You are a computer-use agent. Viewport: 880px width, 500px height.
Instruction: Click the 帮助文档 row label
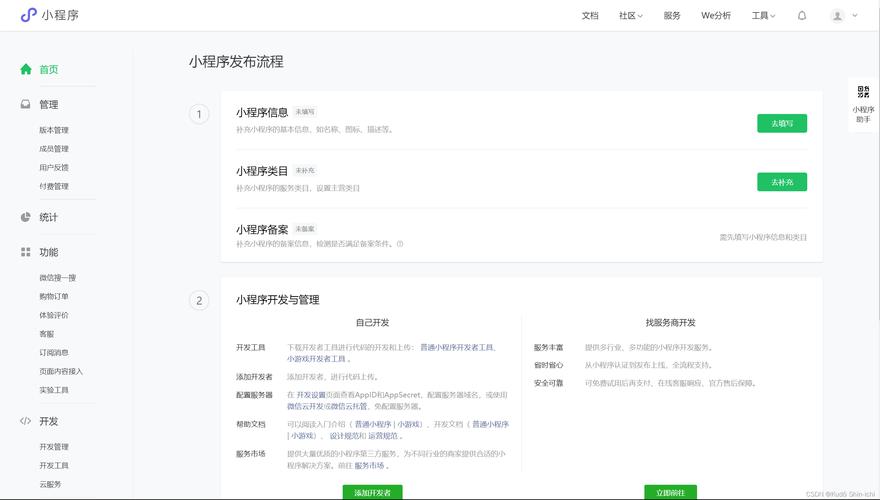click(250, 424)
